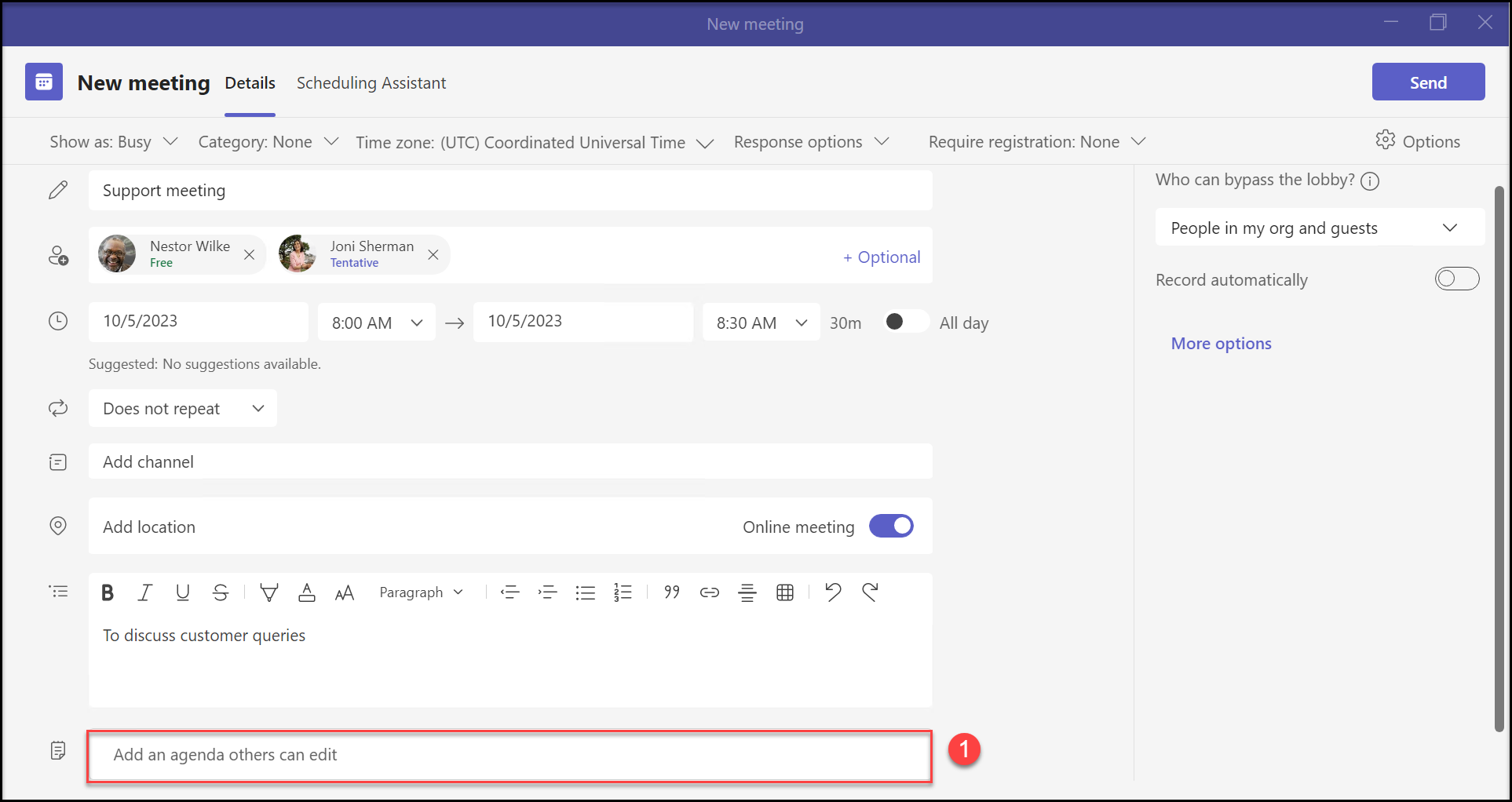1512x802 pixels.
Task: View info about lobby bypass setting
Action: tap(1371, 180)
